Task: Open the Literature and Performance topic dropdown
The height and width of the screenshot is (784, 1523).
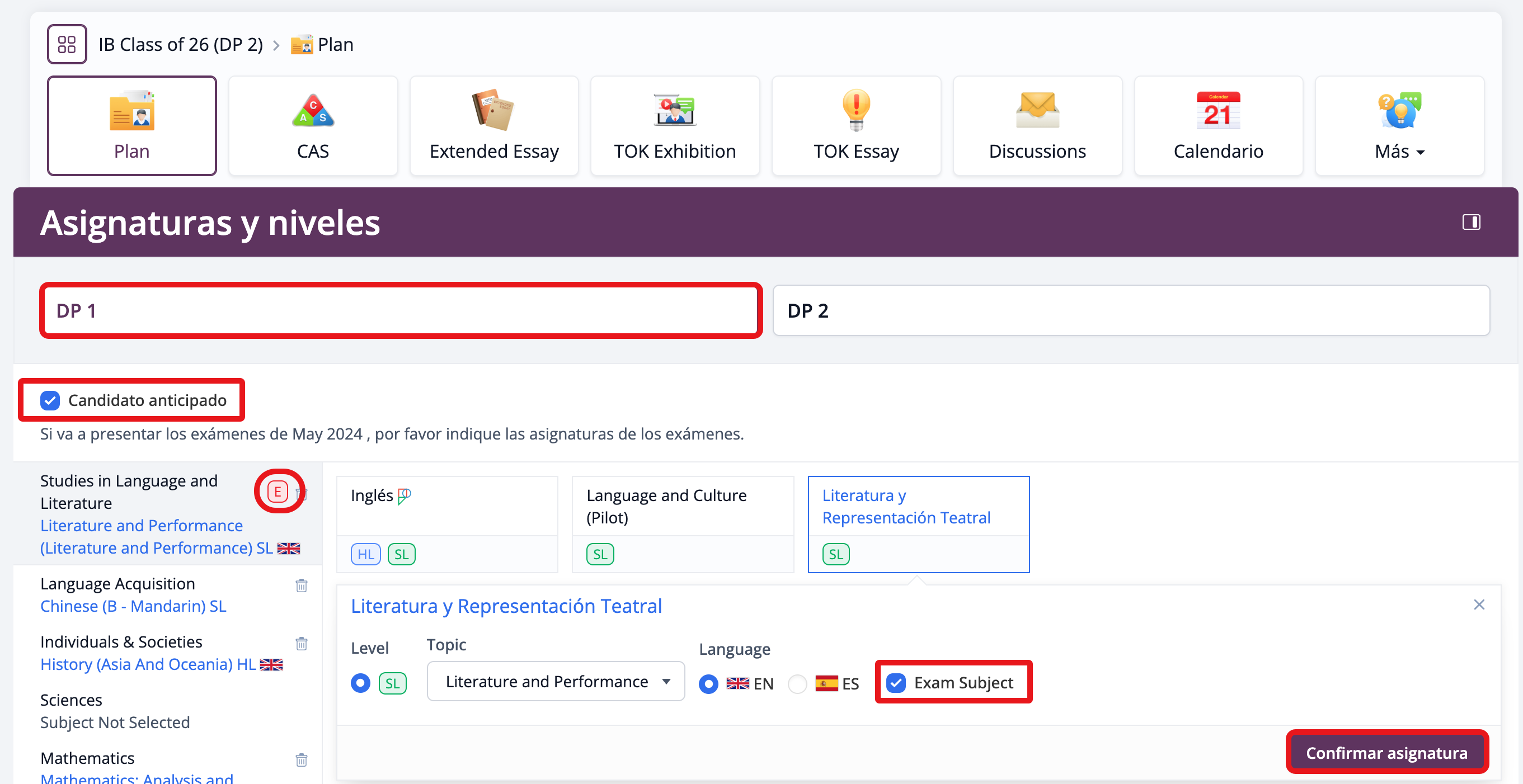Action: (x=556, y=682)
